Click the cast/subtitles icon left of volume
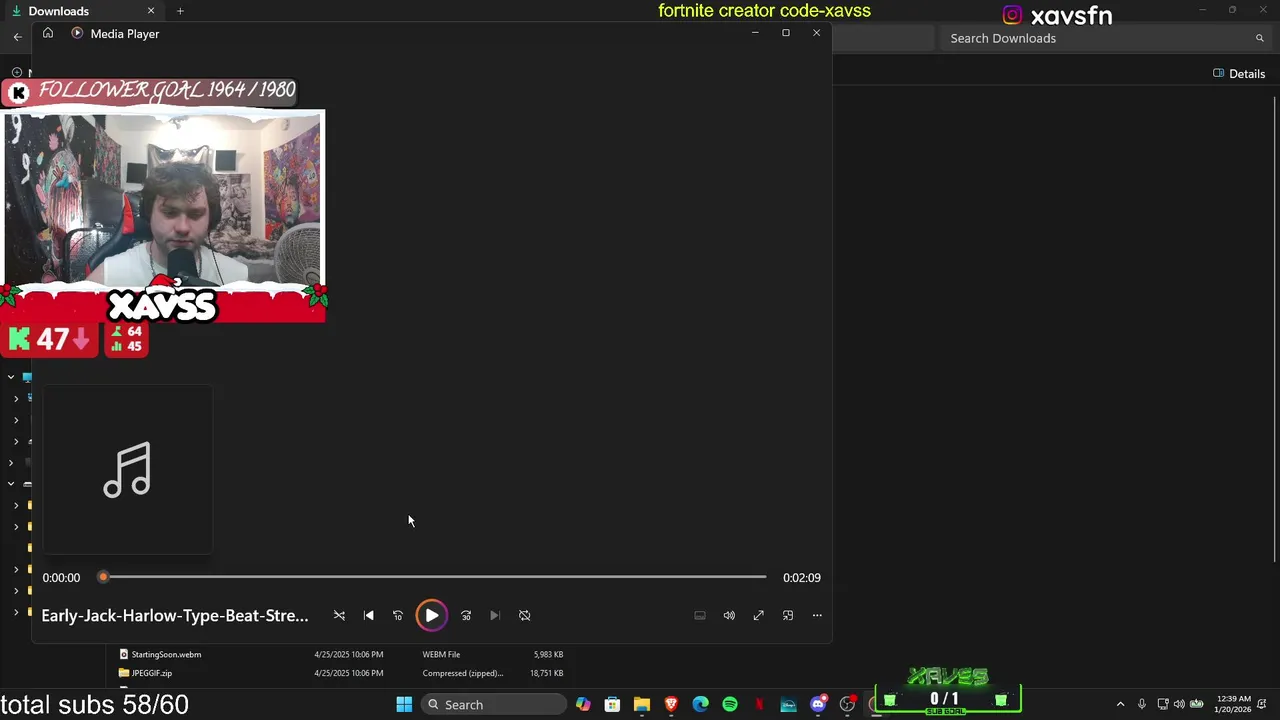Image resolution: width=1280 pixels, height=720 pixels. point(700,616)
